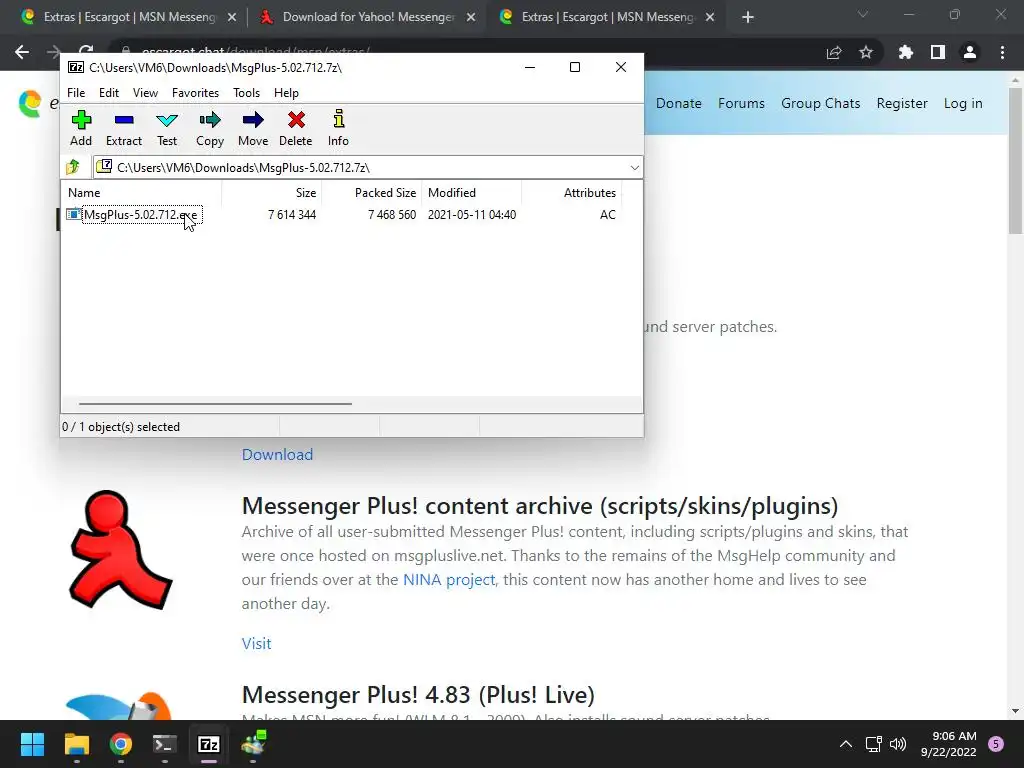Open the MSN Messenger taskbar icon
Screen dimensions: 1024x768
point(253,744)
